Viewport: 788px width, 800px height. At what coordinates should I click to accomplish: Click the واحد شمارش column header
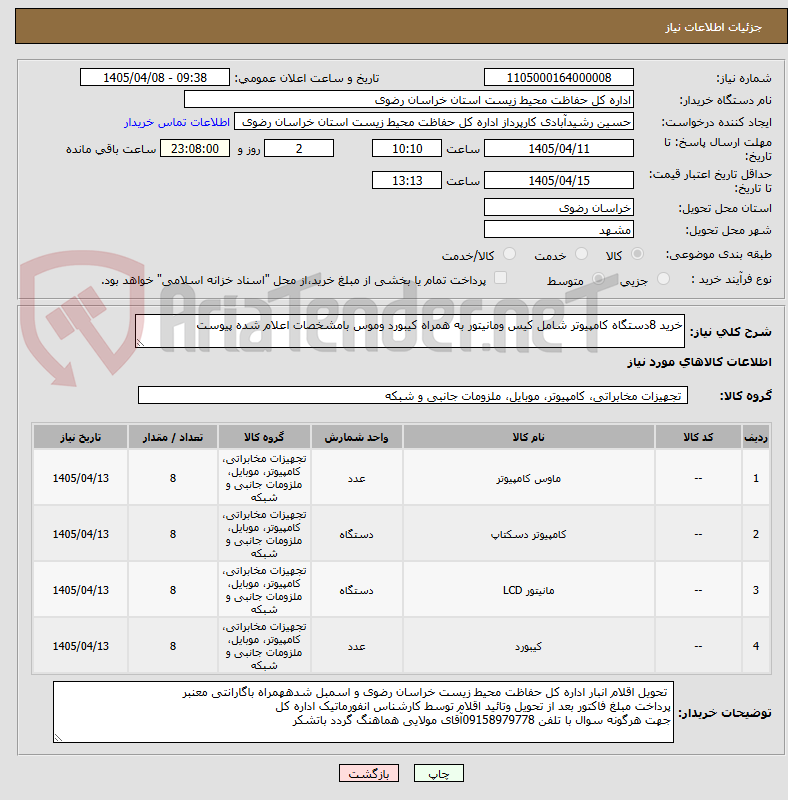click(x=356, y=437)
